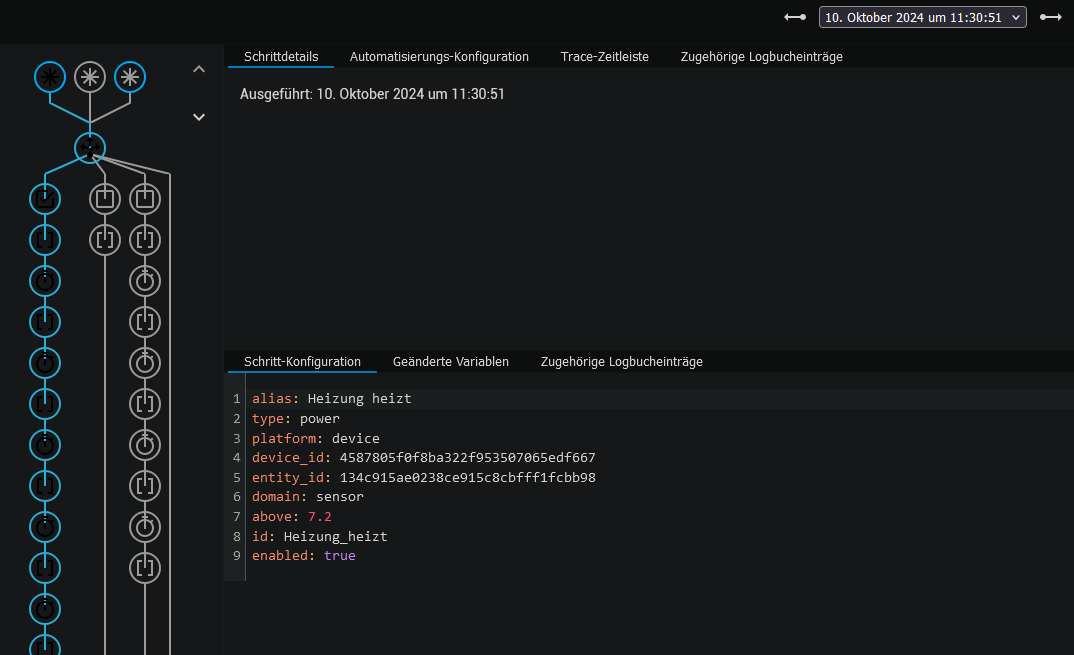Open the trace date dropdown 10. Oktober 2024
1074x655 pixels.
(x=923, y=17)
